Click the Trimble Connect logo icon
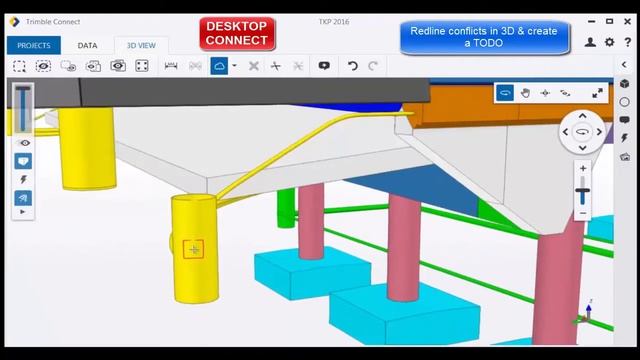The height and width of the screenshot is (360, 640). 15,22
